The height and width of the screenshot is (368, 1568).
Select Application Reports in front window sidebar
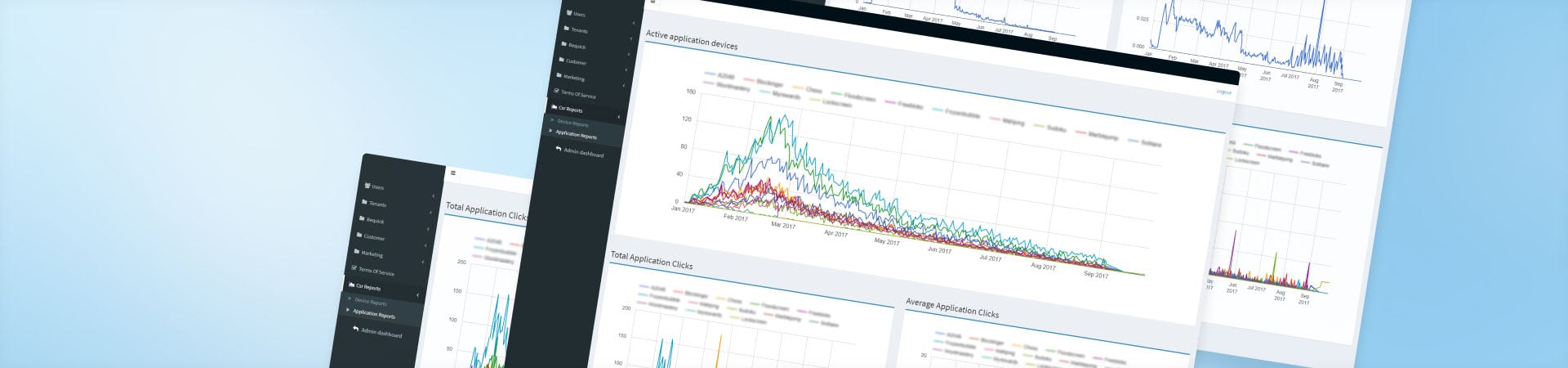(576, 135)
